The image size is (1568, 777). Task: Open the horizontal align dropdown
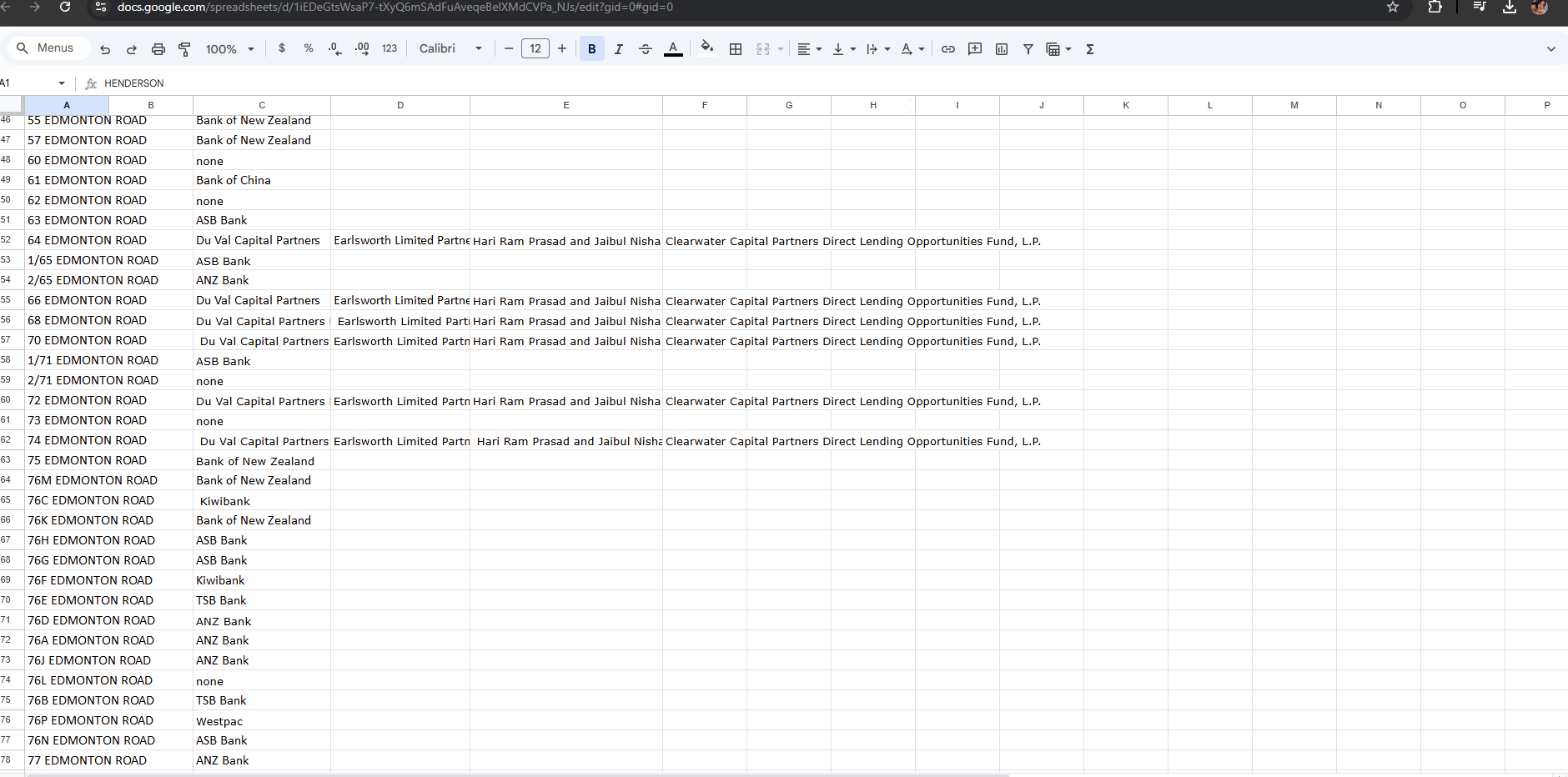tap(809, 49)
